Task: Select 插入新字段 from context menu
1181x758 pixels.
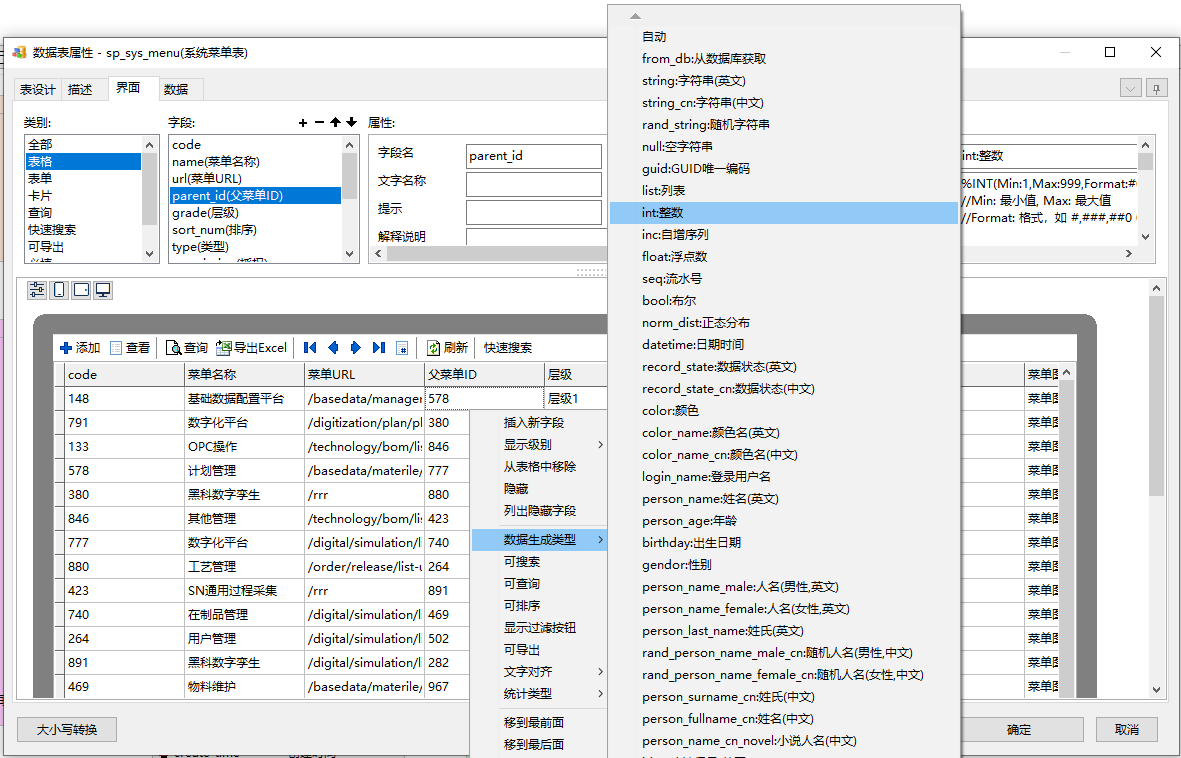Action: coord(539,423)
